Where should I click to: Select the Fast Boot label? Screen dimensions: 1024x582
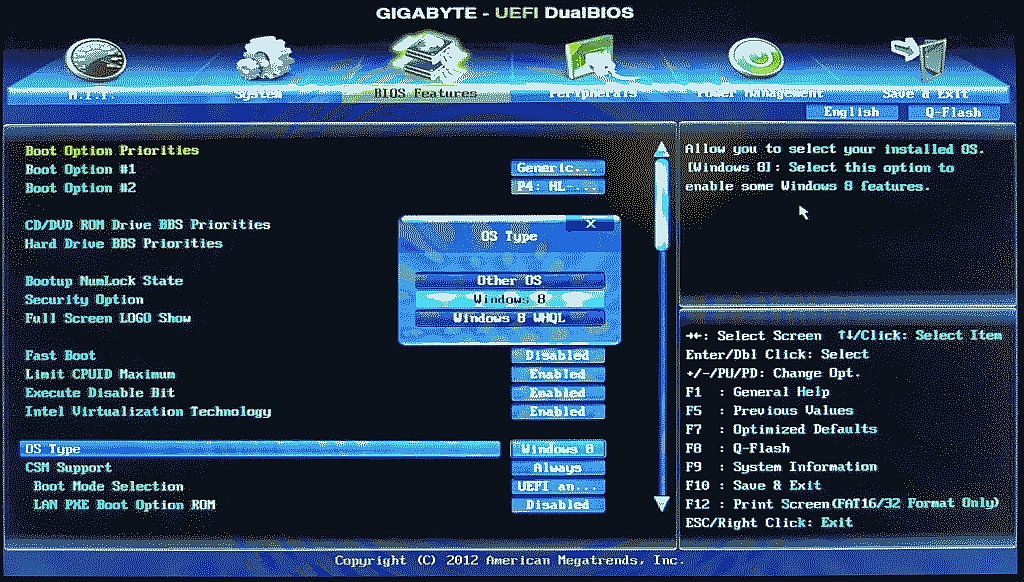coord(60,355)
